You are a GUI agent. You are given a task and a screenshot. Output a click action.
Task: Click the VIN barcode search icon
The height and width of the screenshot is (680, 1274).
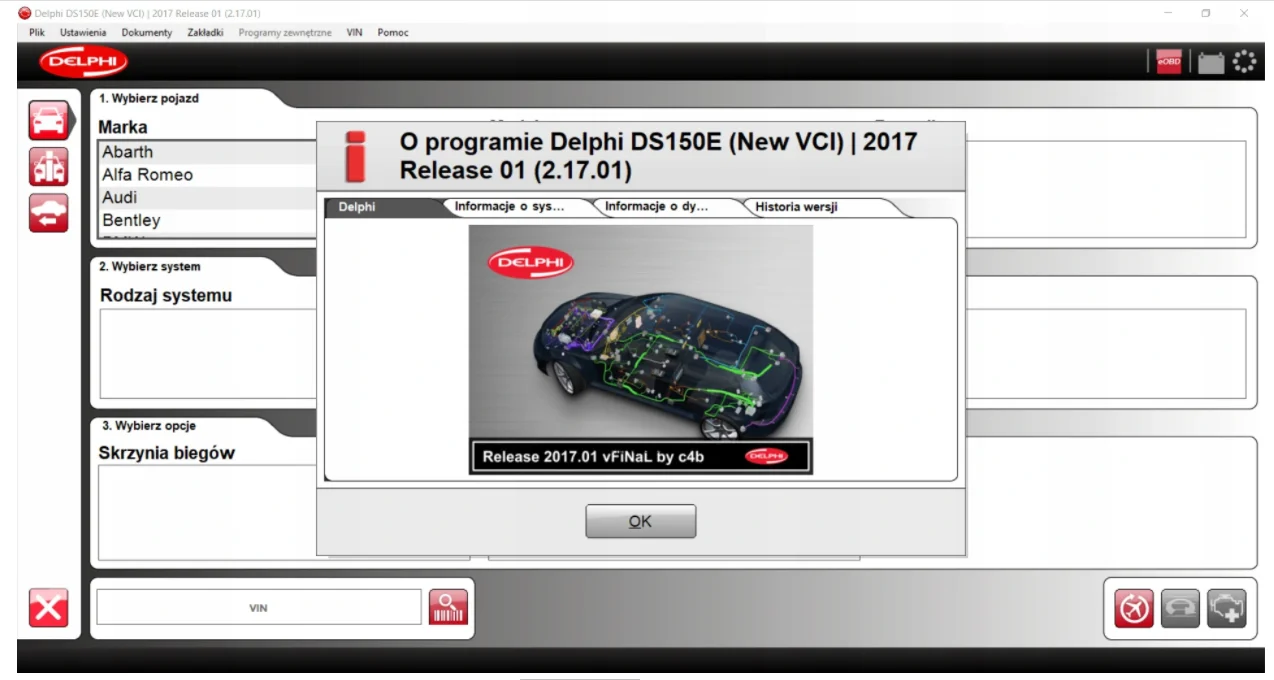[x=448, y=607]
